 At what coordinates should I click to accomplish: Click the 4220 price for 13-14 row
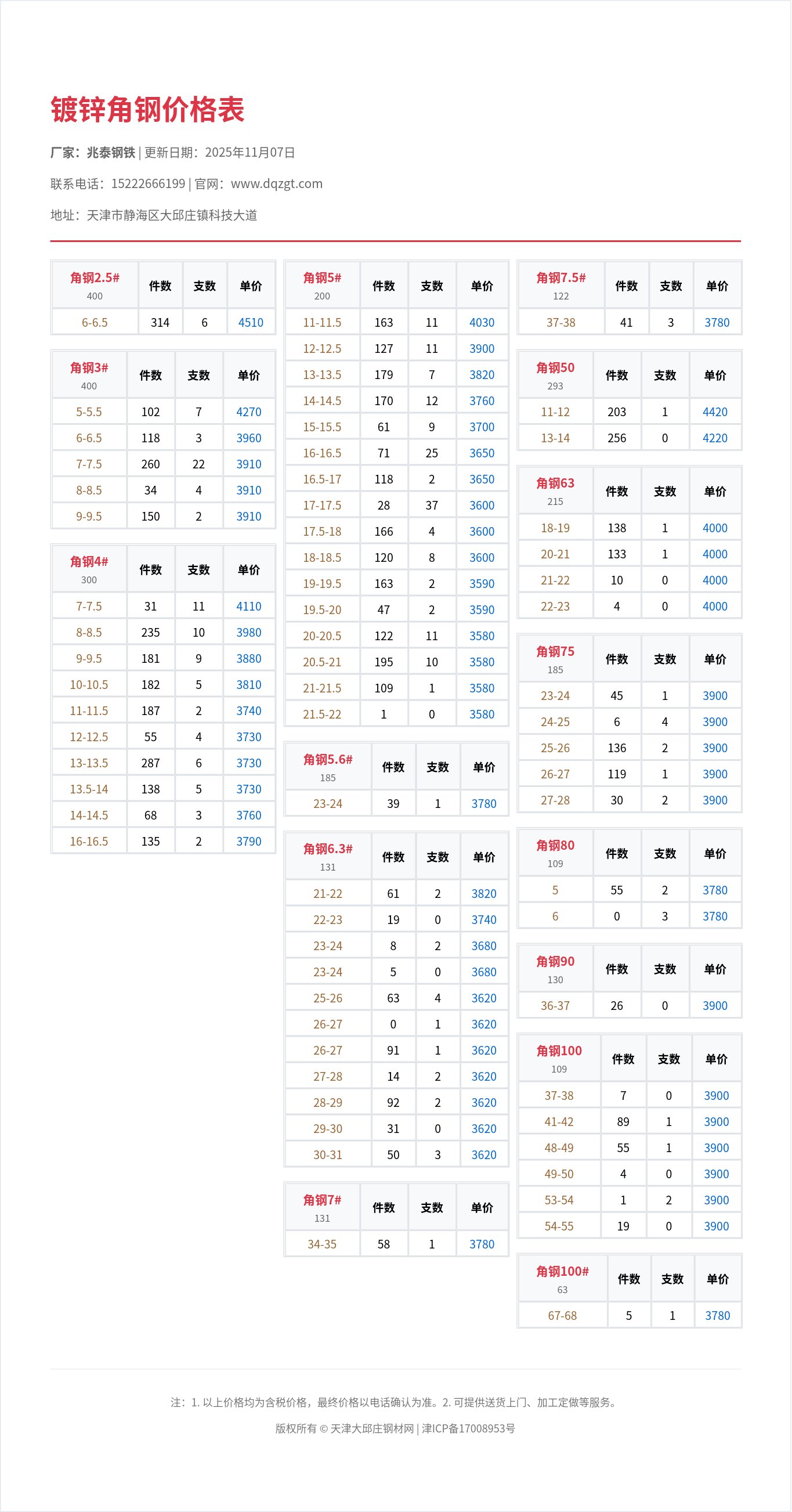coord(715,438)
